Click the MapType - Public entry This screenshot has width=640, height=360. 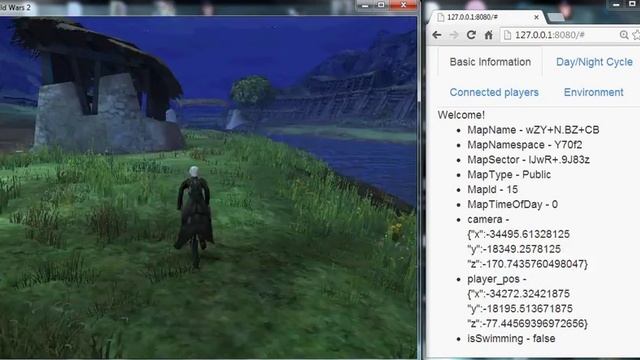pos(509,175)
